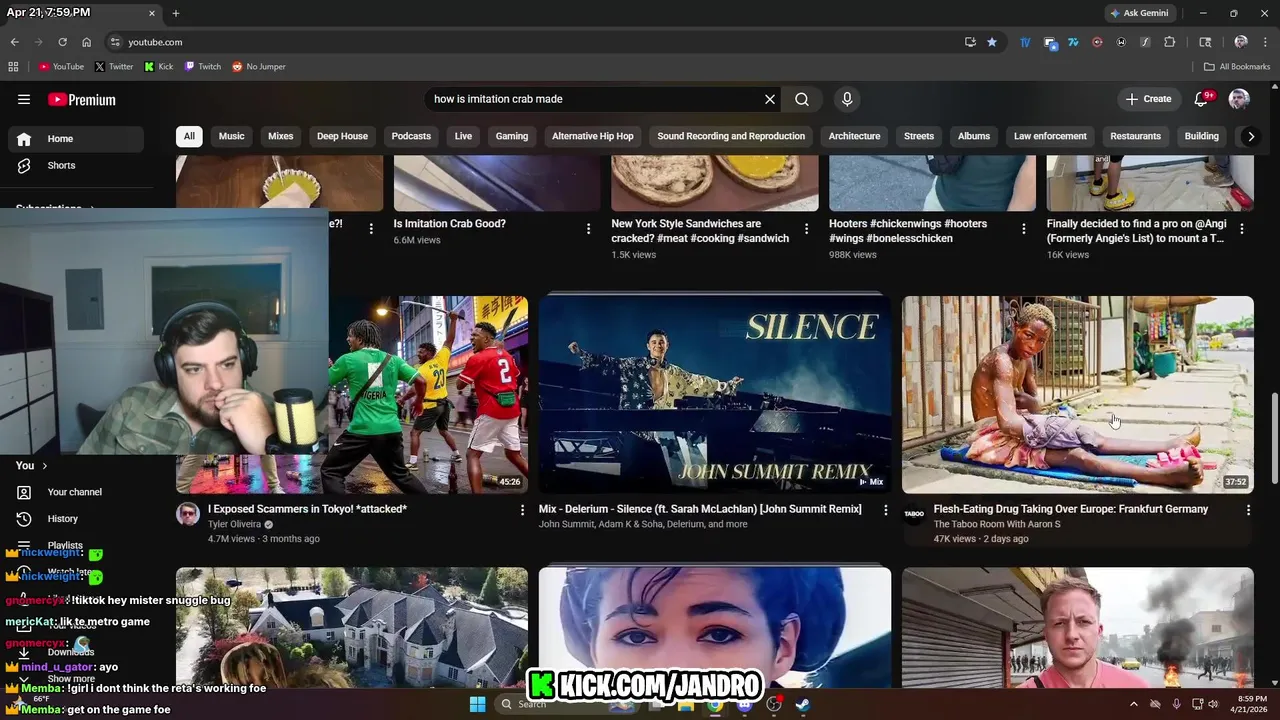This screenshot has height=720, width=1280.
Task: Open the Chrome three-dot menu
Action: click(x=1264, y=42)
